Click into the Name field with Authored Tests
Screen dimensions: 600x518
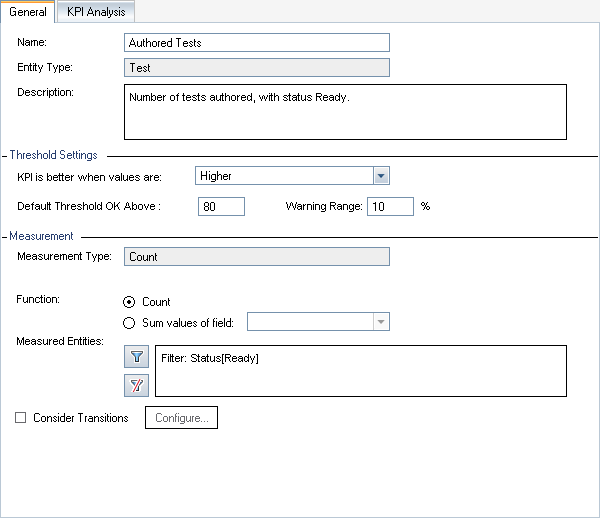coord(257,43)
